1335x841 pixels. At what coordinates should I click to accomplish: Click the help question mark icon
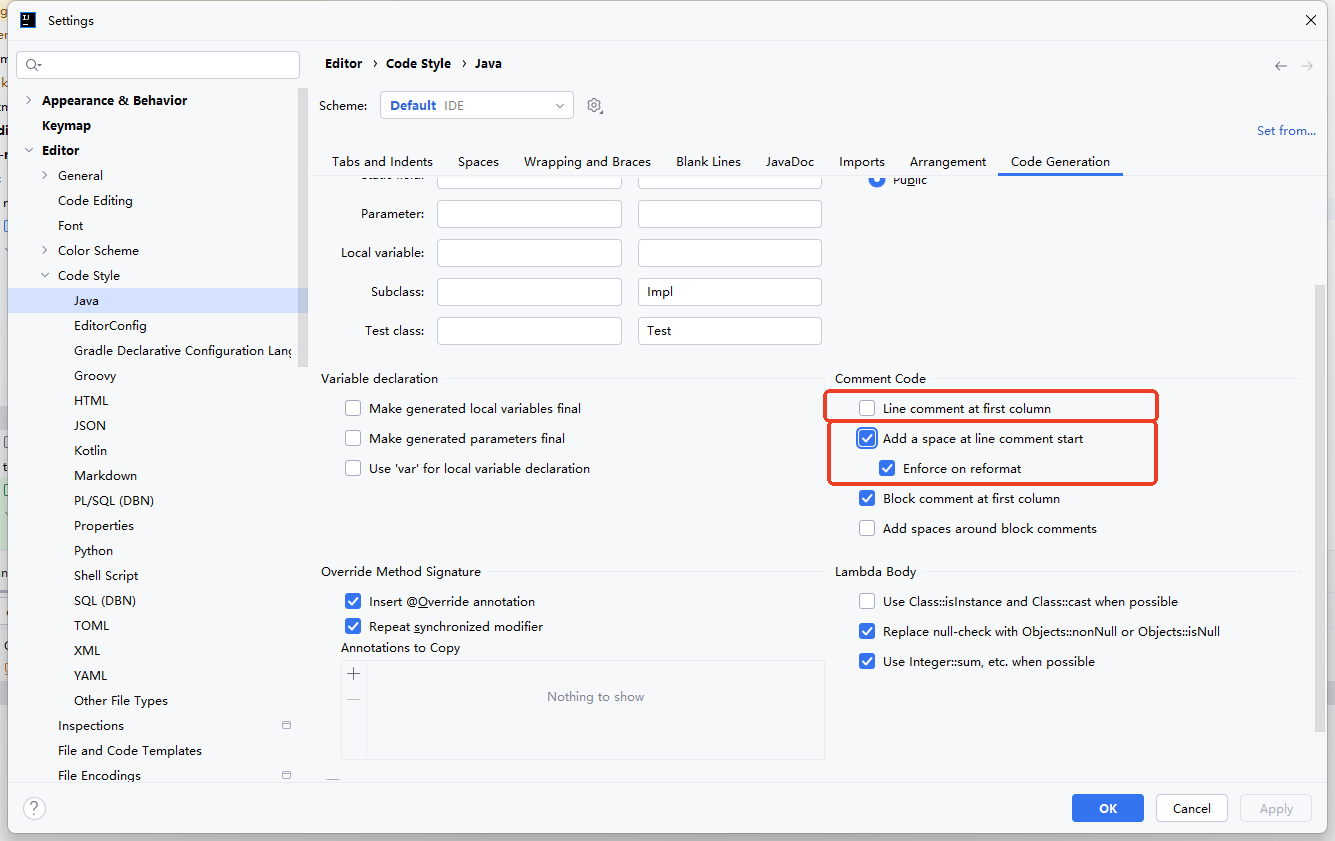(x=34, y=808)
